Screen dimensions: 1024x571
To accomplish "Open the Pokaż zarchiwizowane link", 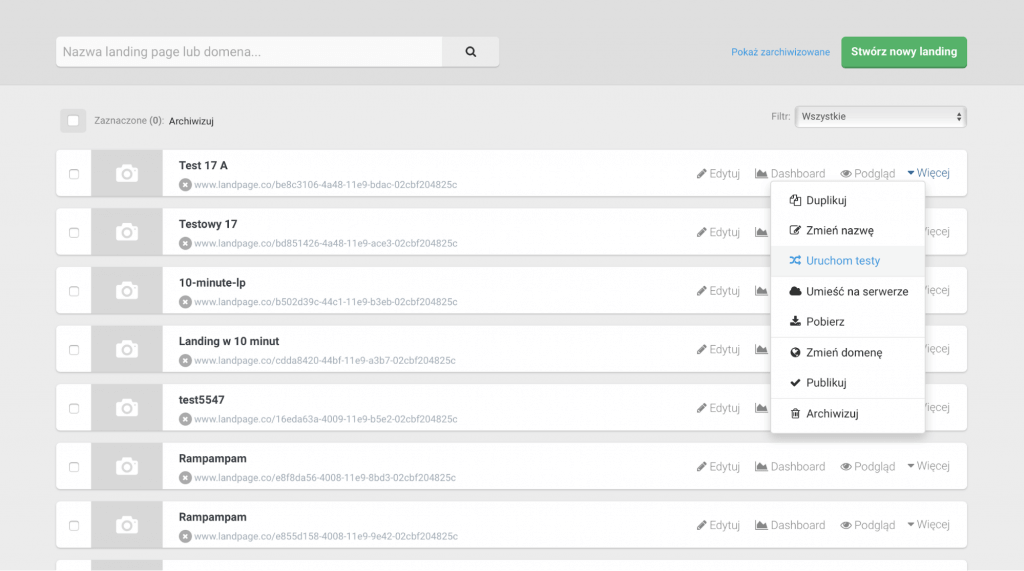I will (x=780, y=52).
